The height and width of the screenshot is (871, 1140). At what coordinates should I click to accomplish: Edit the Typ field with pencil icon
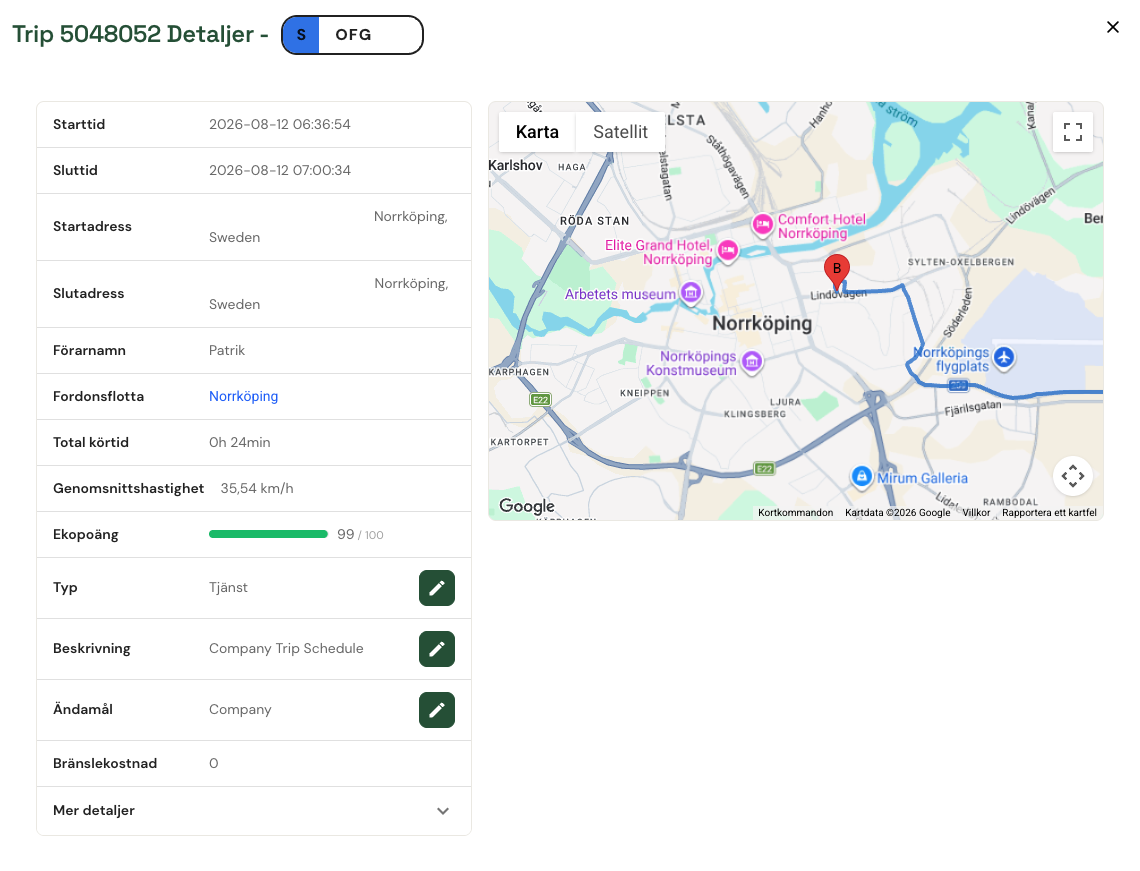coord(436,588)
